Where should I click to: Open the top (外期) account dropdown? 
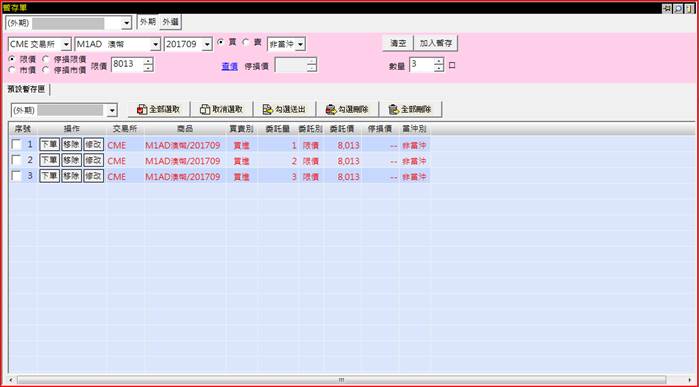click(127, 23)
